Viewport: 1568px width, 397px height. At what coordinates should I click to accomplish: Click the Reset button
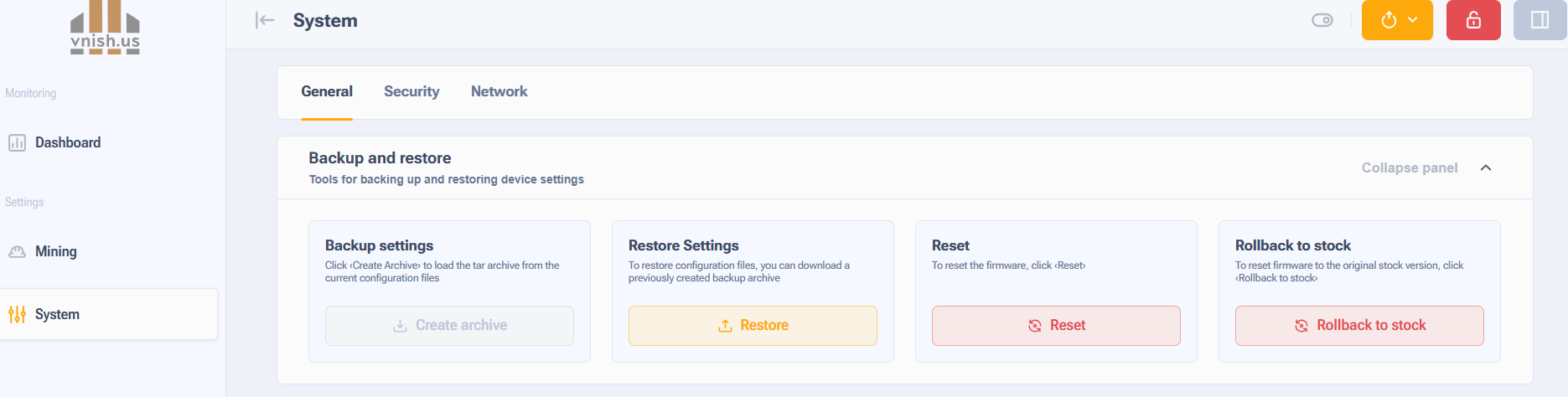coord(1056,325)
